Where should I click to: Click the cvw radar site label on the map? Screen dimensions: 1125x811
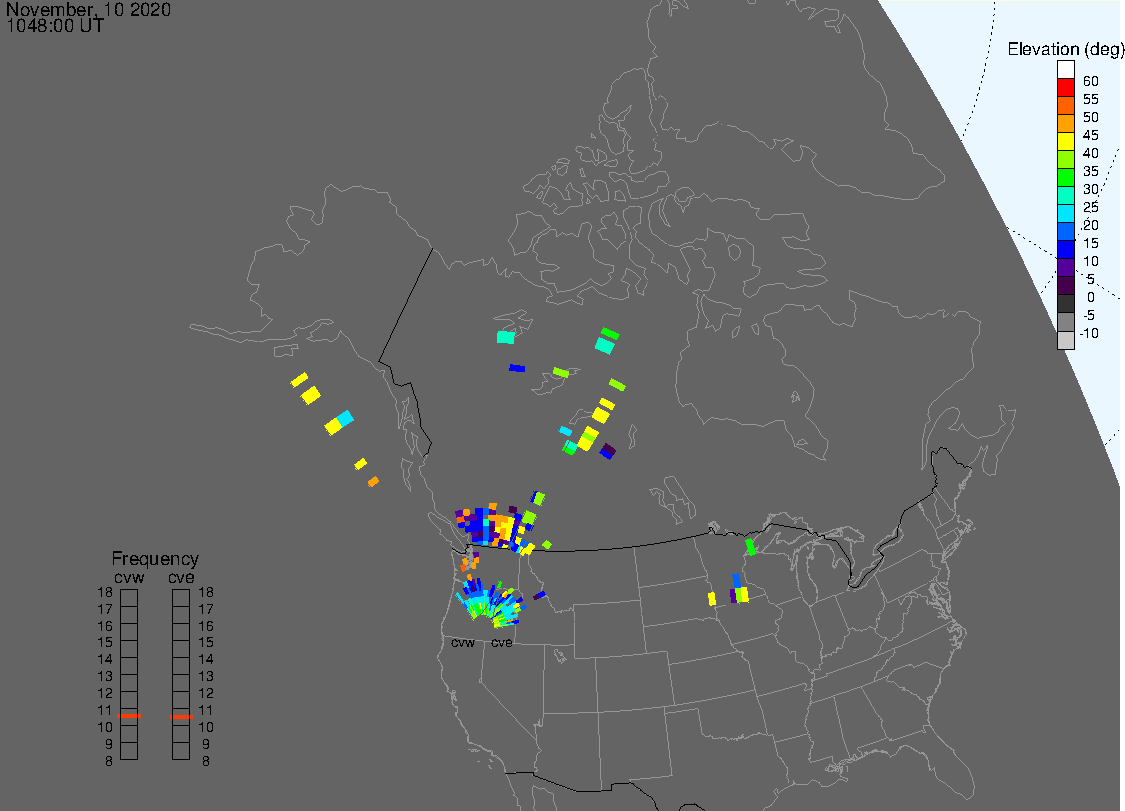tap(463, 642)
